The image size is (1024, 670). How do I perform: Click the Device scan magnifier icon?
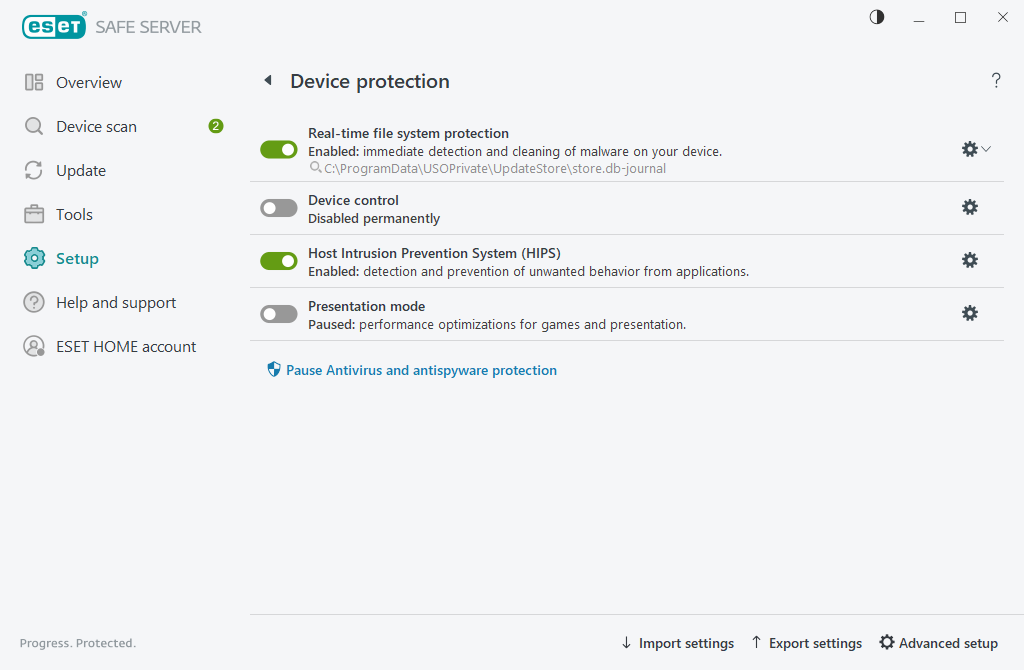pyautogui.click(x=34, y=126)
